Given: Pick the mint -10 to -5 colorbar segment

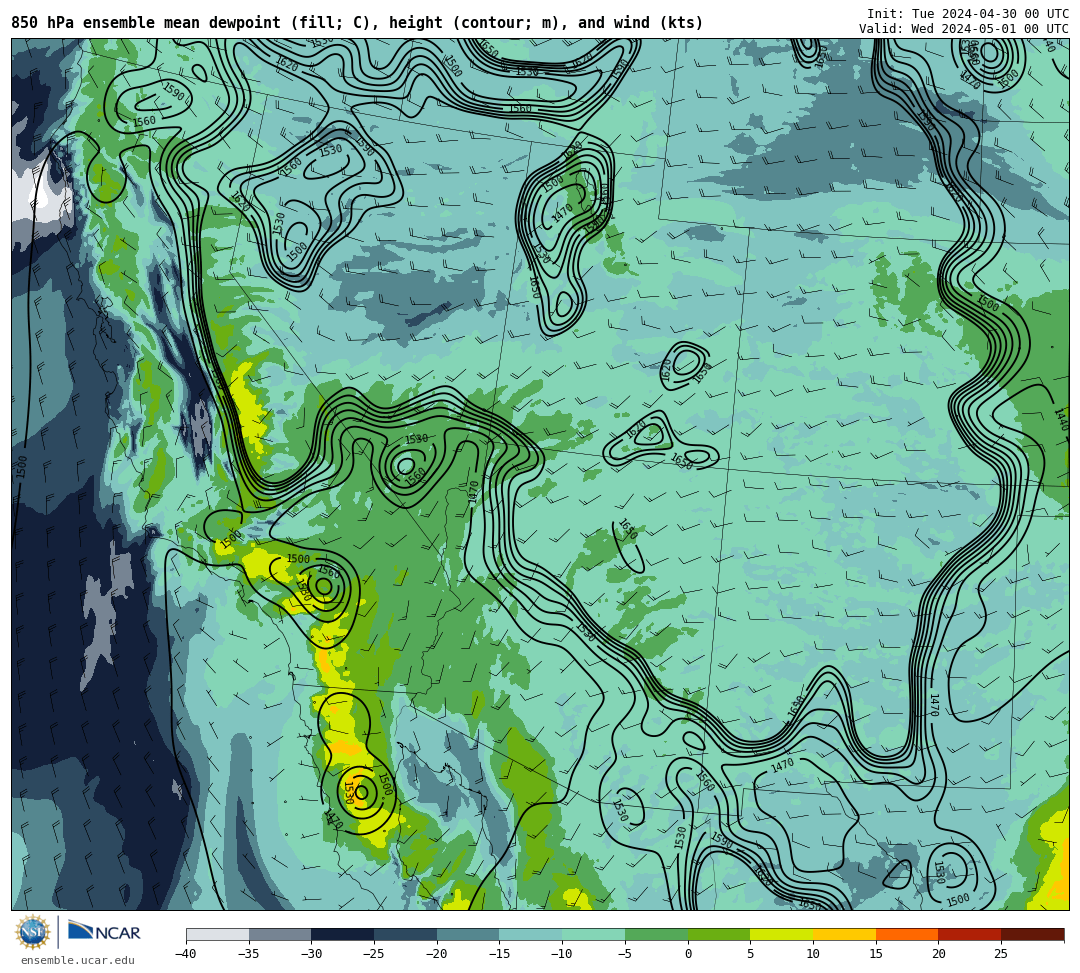Looking at the screenshot, I should tap(594, 934).
